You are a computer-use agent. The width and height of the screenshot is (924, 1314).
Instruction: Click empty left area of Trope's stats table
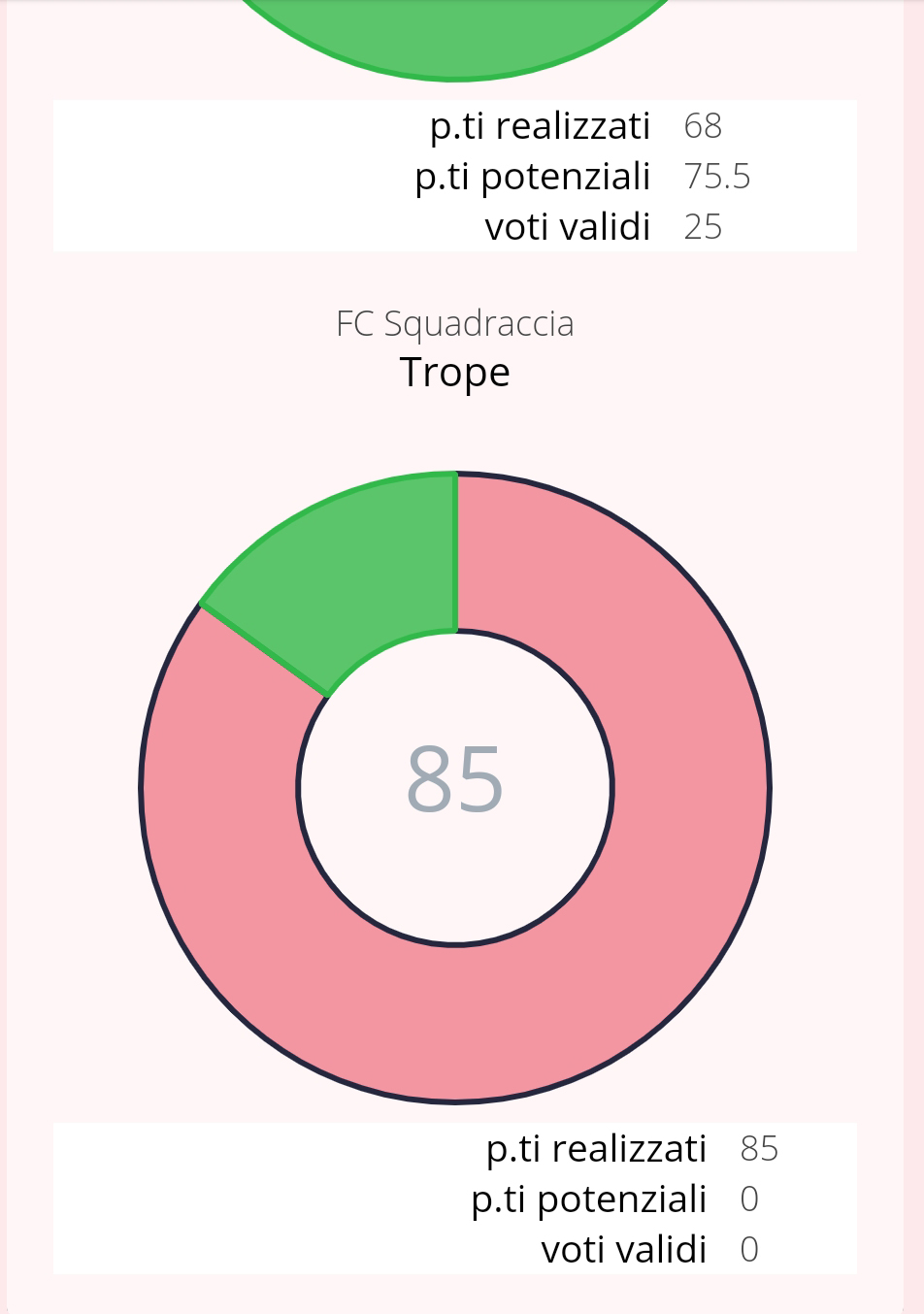[243, 1199]
